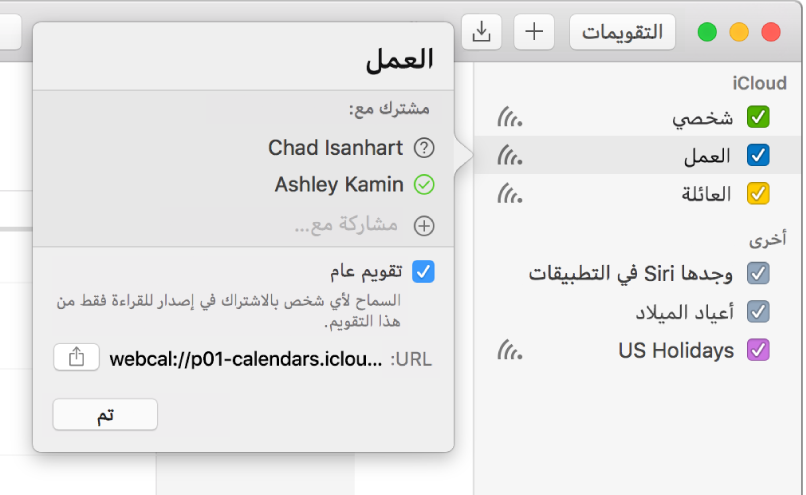Select the US Holidays calendar name

coord(676,351)
